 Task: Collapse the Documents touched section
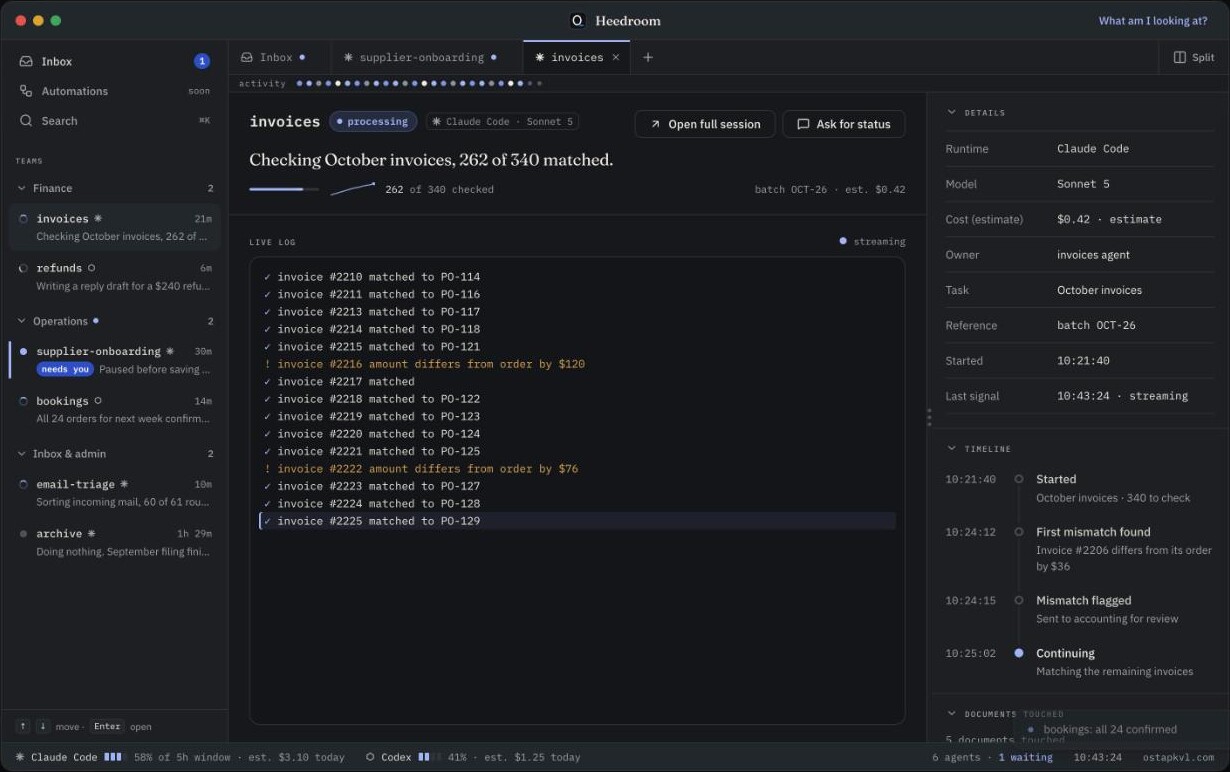pos(951,714)
